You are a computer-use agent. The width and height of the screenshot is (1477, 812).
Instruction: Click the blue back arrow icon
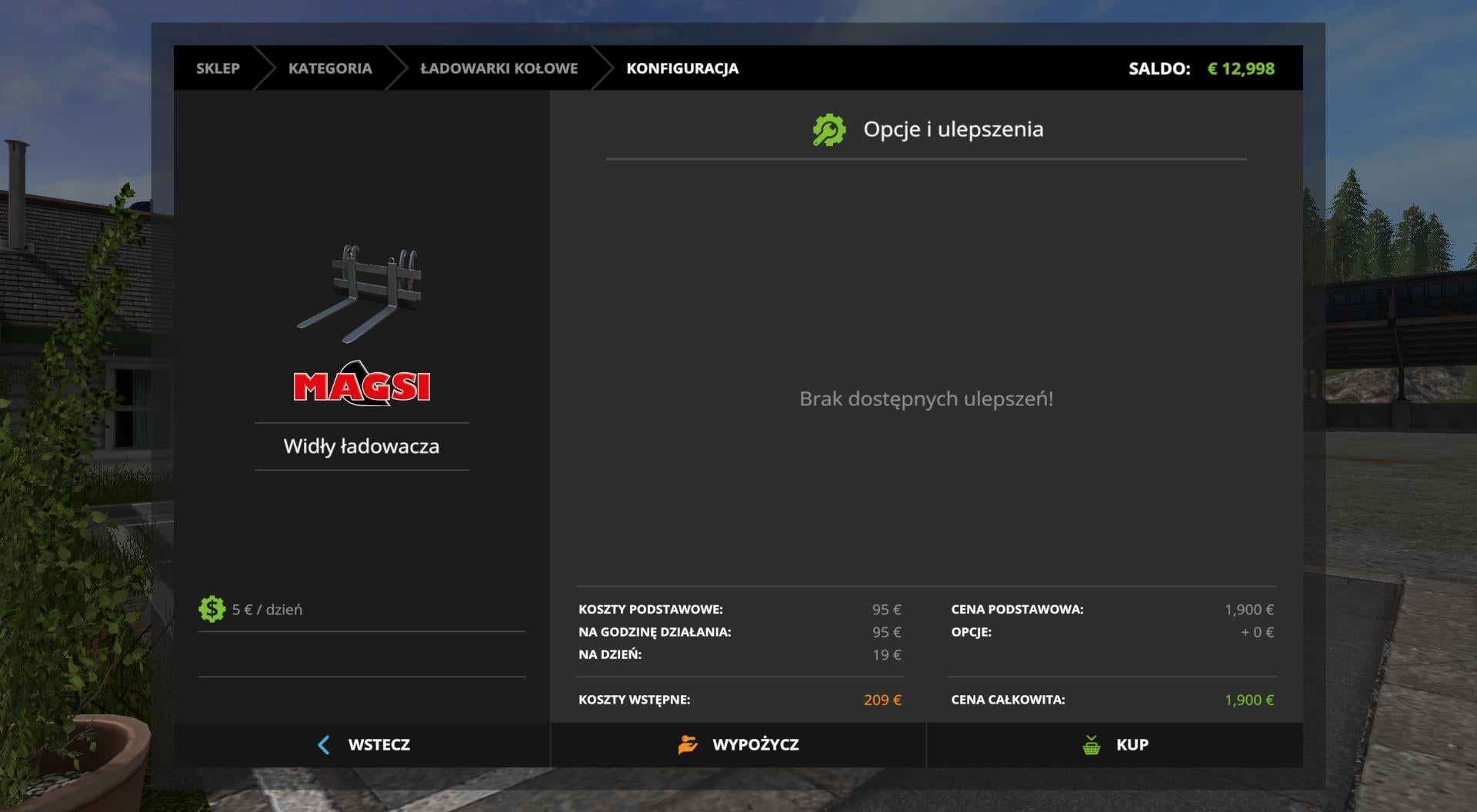click(x=324, y=744)
